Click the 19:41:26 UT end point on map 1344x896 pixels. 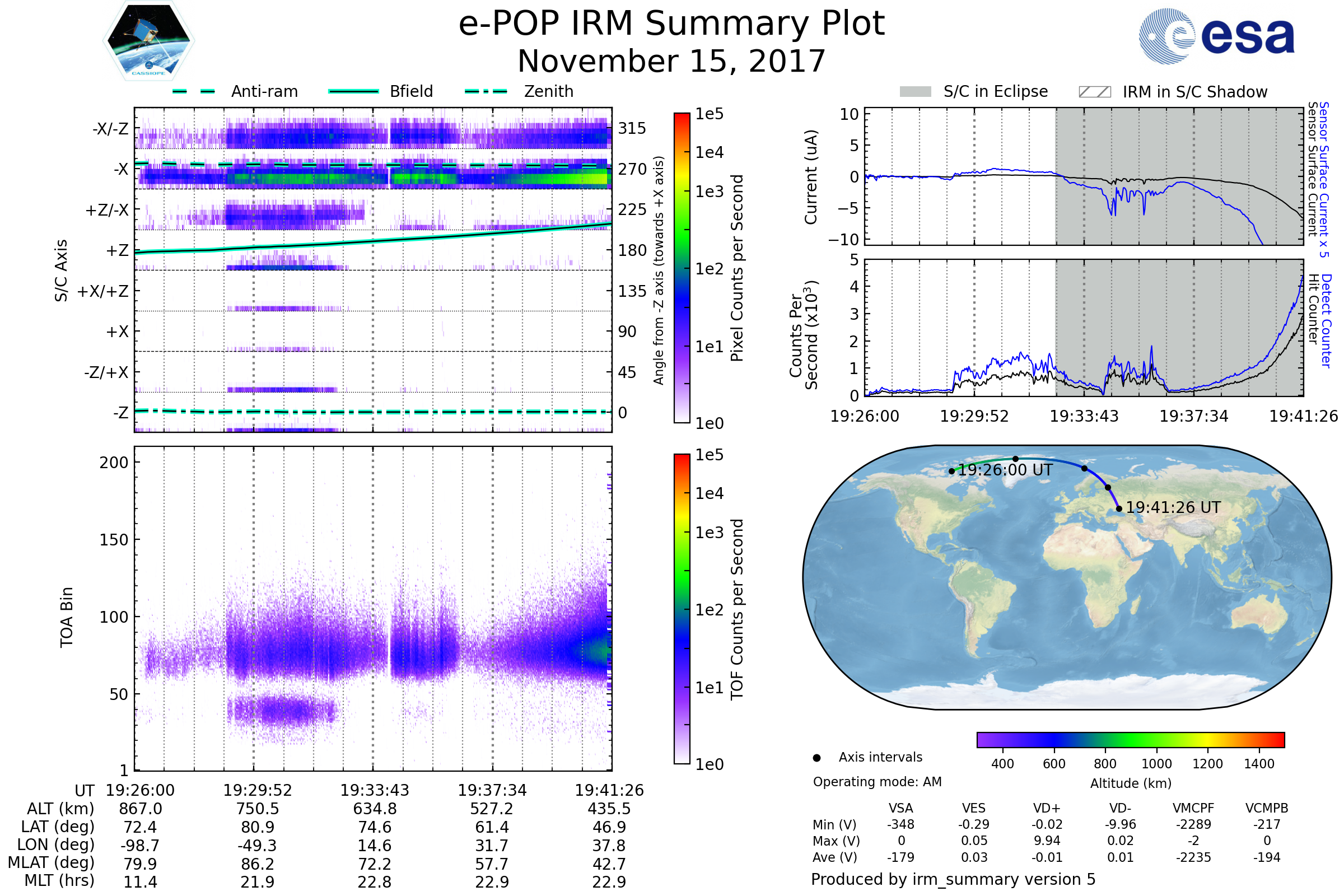coord(1119,508)
